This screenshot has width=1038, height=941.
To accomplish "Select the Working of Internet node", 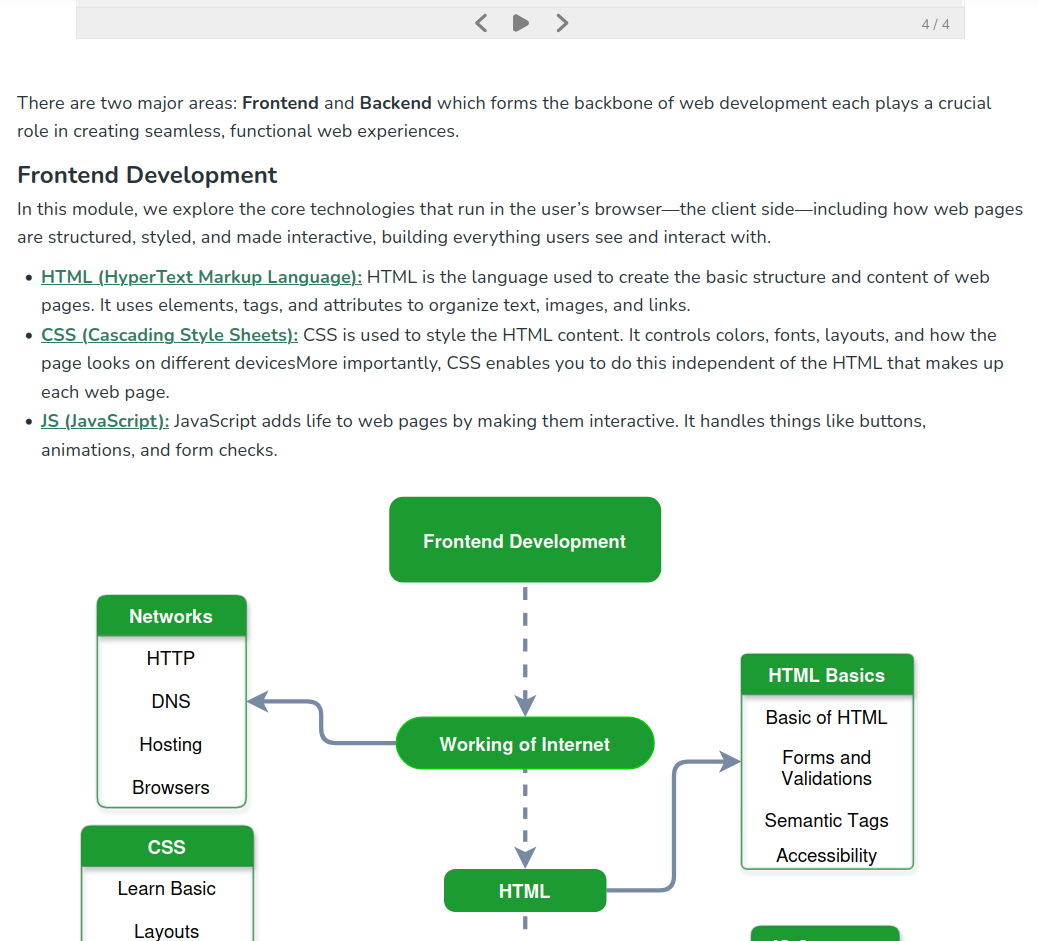I will [525, 744].
